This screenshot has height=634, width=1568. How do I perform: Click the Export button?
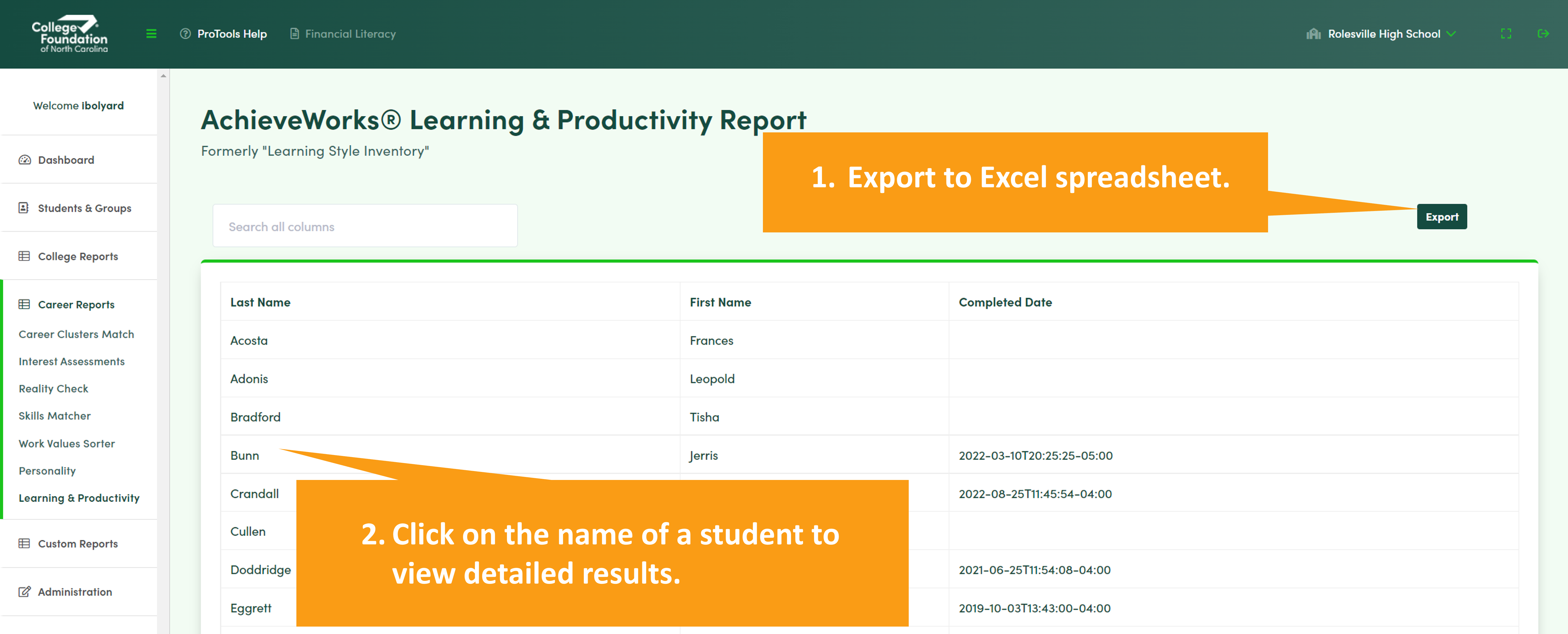click(1441, 217)
